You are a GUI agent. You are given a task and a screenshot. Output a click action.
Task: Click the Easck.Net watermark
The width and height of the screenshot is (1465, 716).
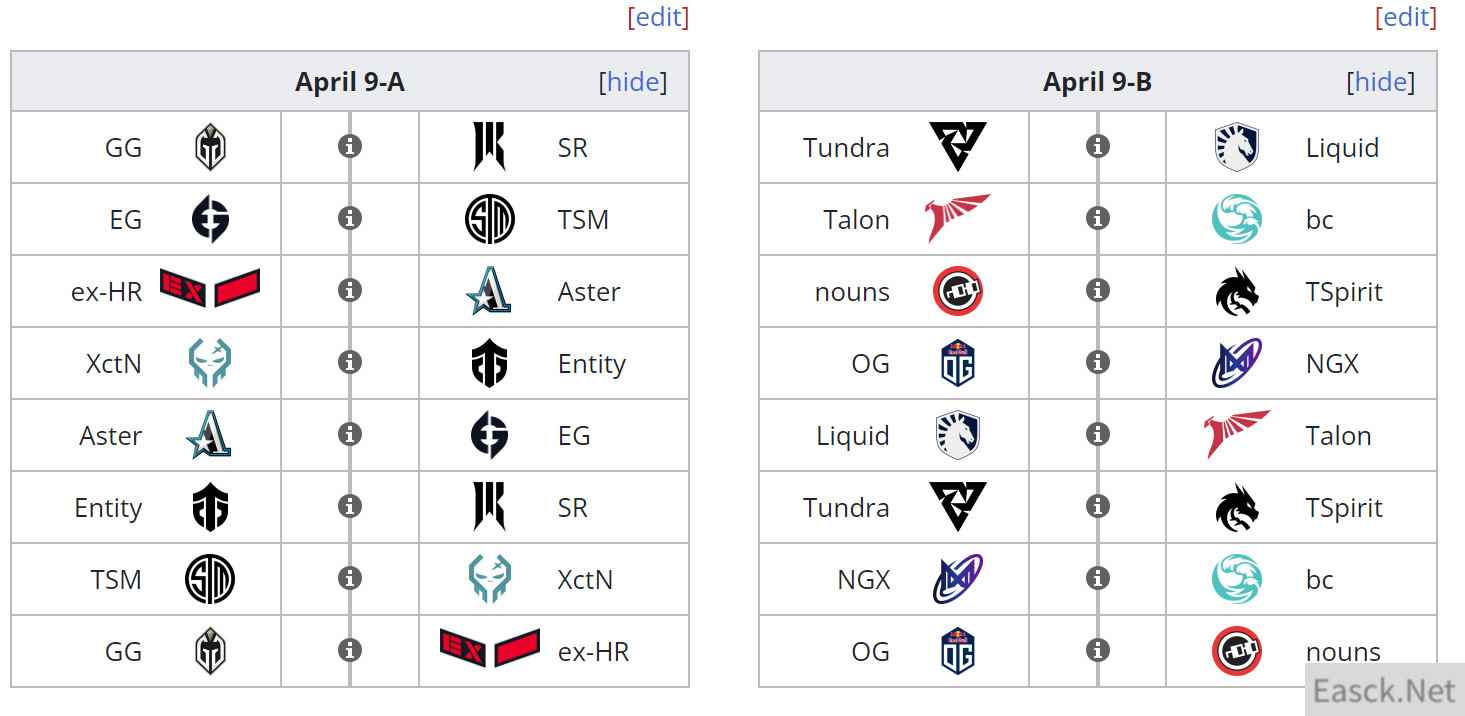1385,691
